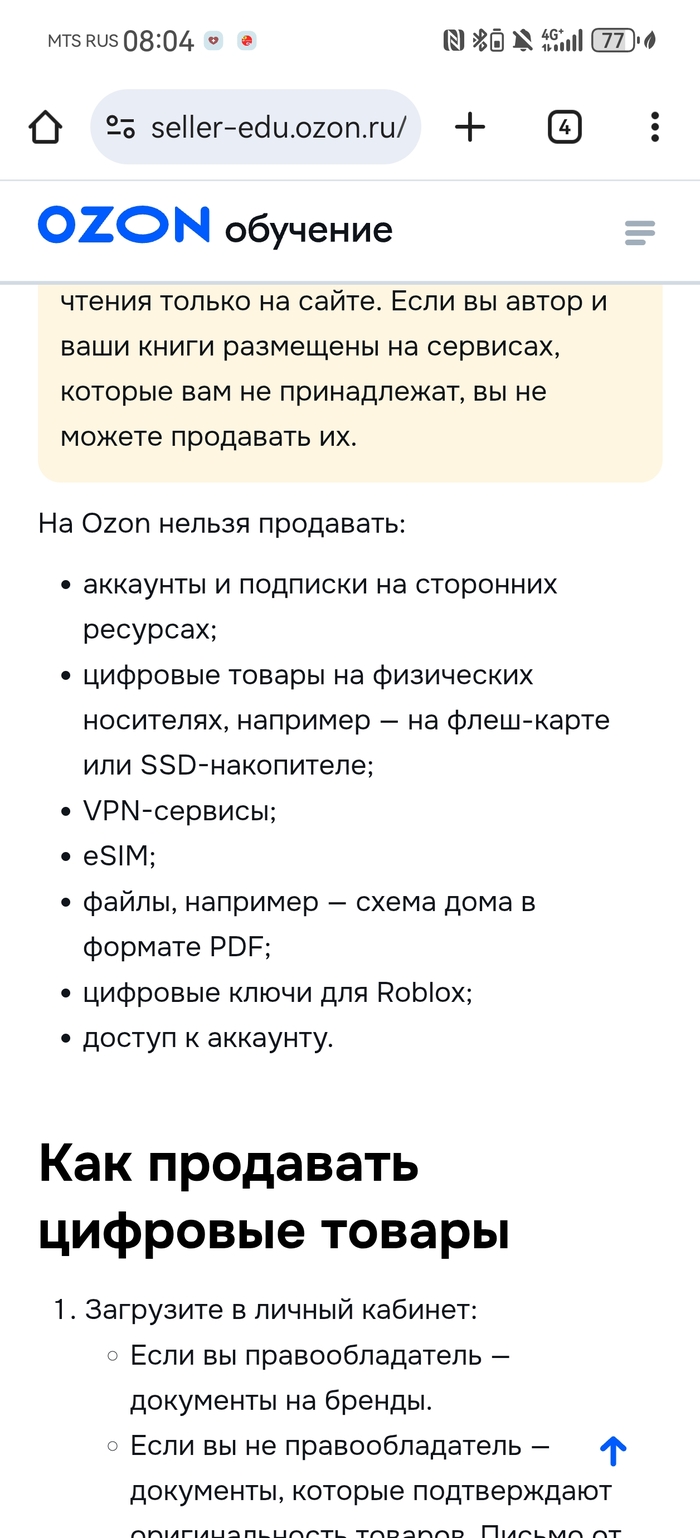Tap the 4G signal strength icon
The width and height of the screenshot is (700, 1538).
point(553,41)
